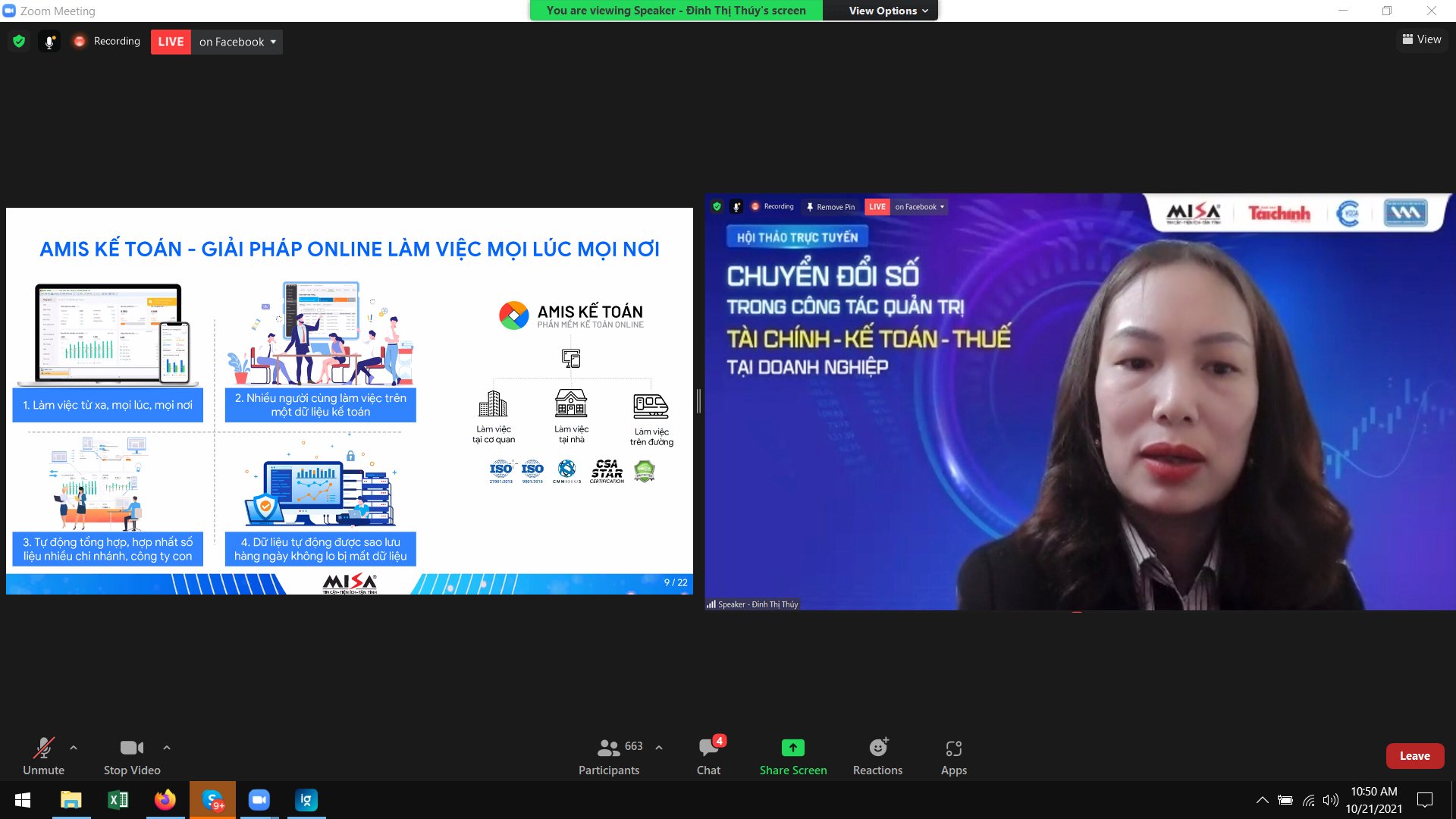Open the LIVE on Facebook dropdown
The height and width of the screenshot is (819, 1456).
237,42
